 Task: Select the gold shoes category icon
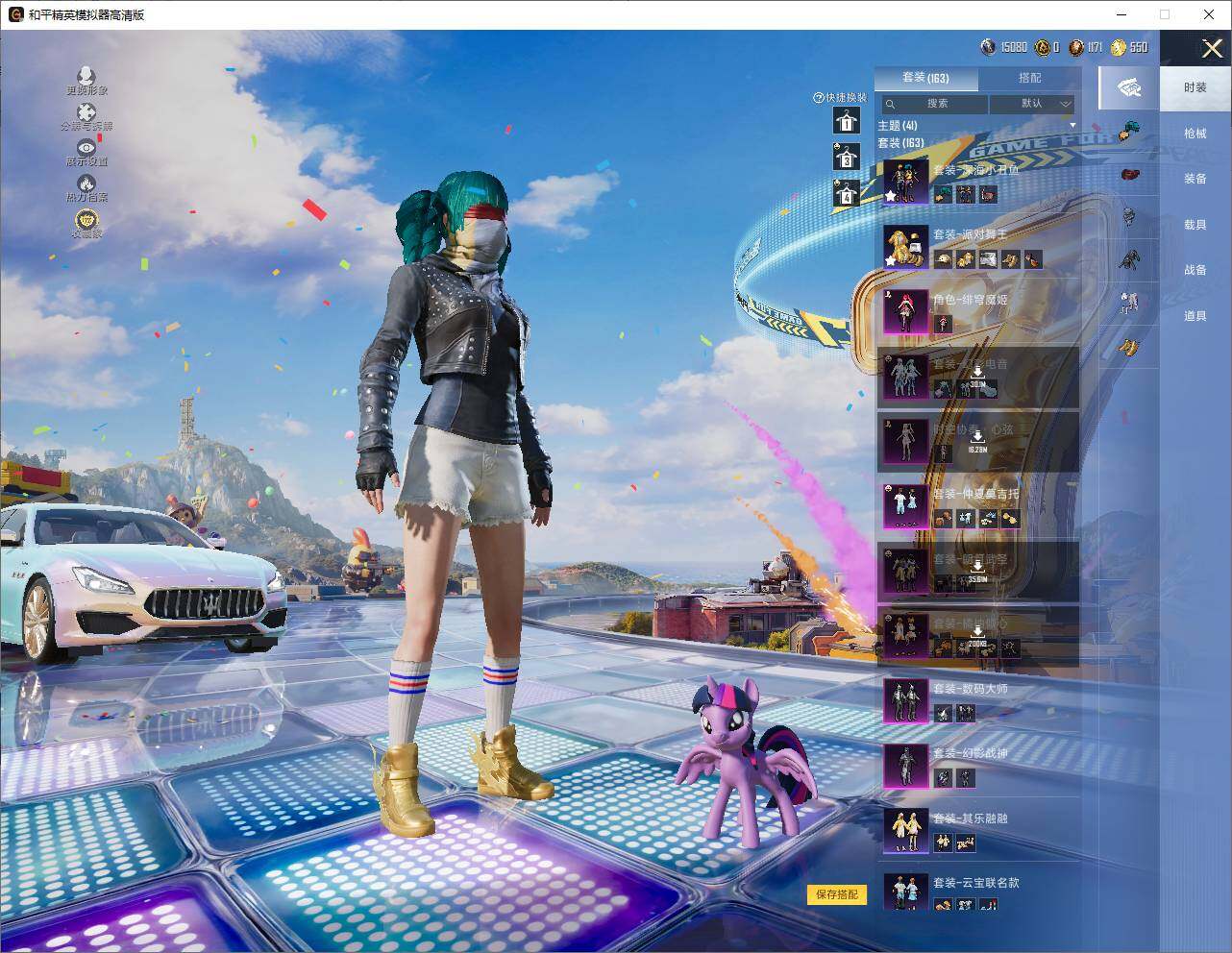point(1129,346)
